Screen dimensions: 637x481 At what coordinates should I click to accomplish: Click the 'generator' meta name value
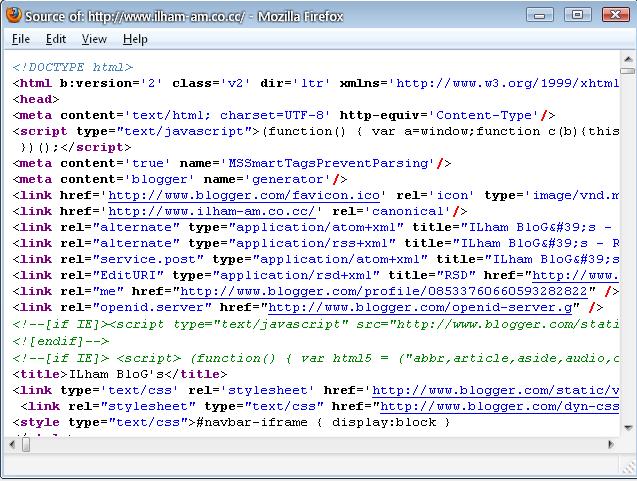[x=288, y=179]
